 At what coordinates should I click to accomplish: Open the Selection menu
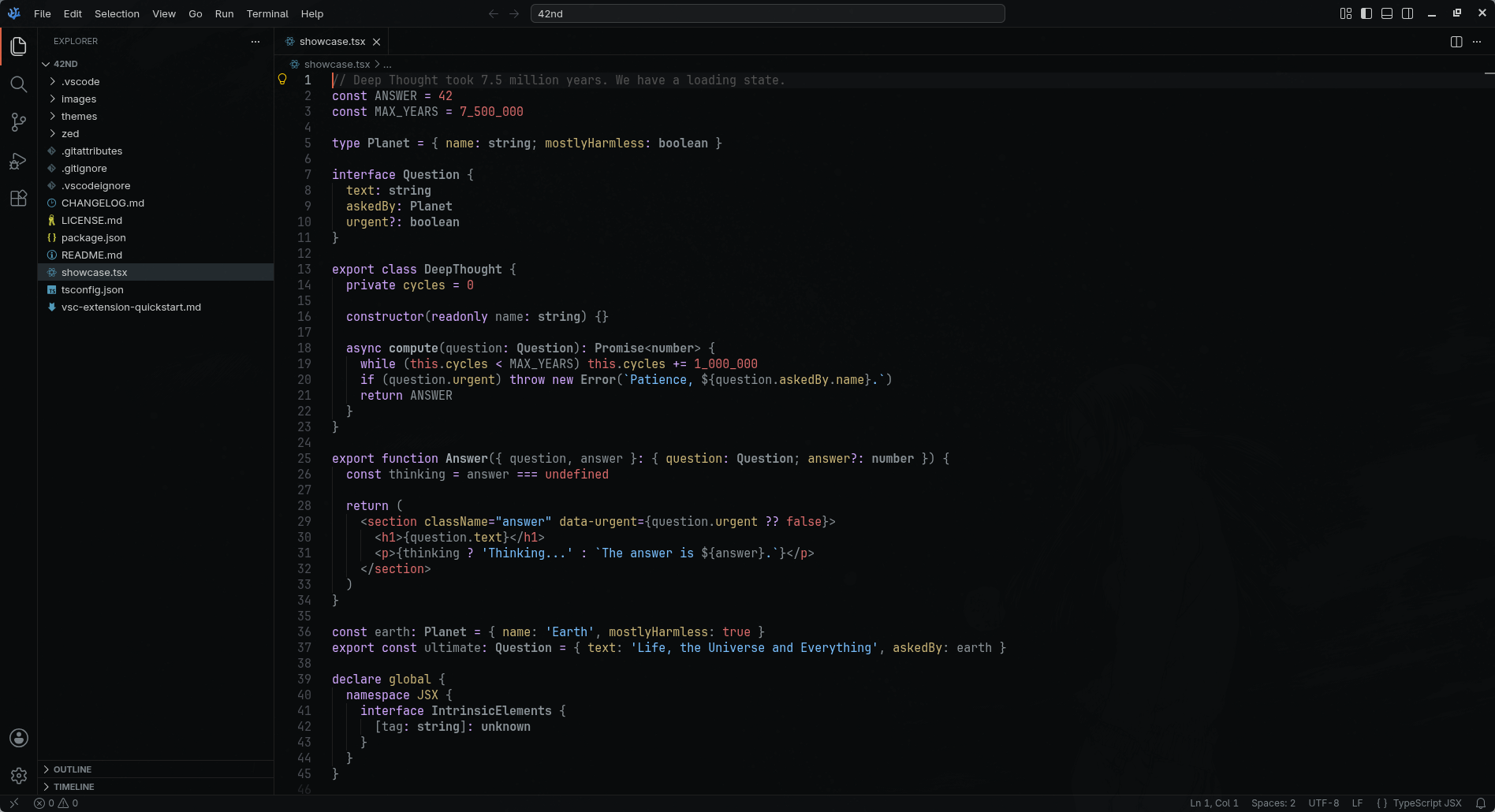coord(117,13)
